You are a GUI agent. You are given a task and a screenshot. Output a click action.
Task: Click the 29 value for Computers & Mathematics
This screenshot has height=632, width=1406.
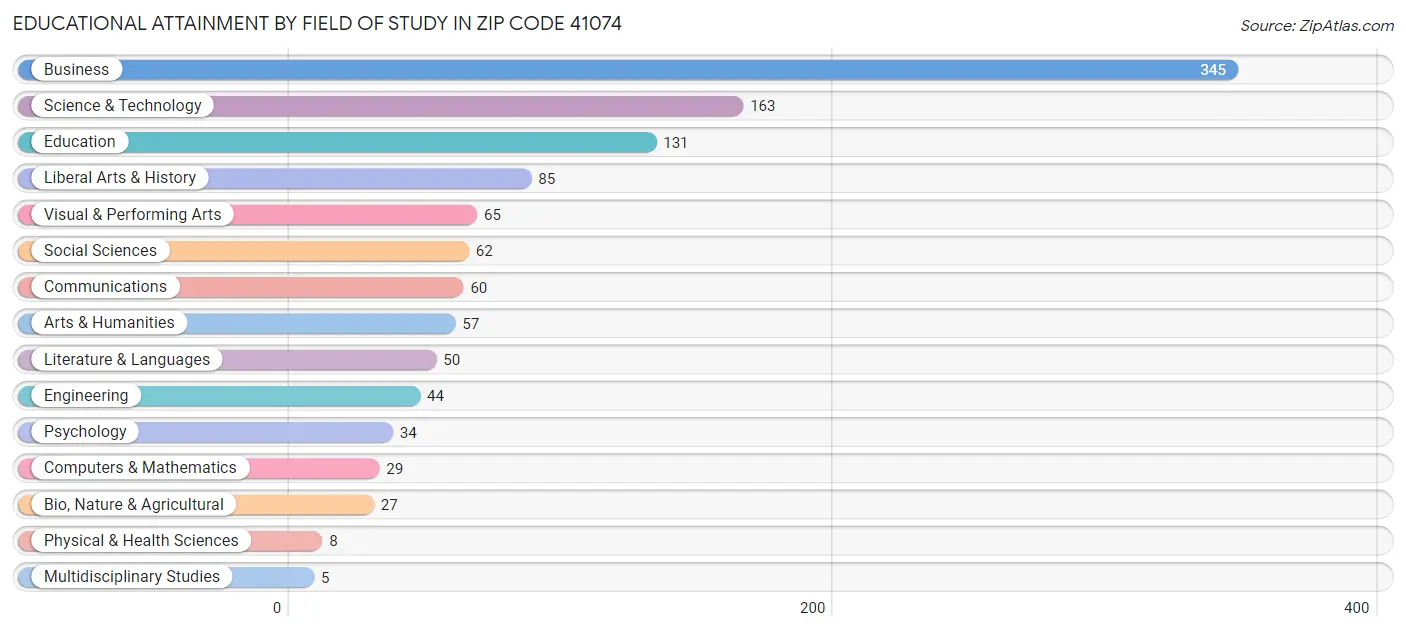tap(394, 469)
